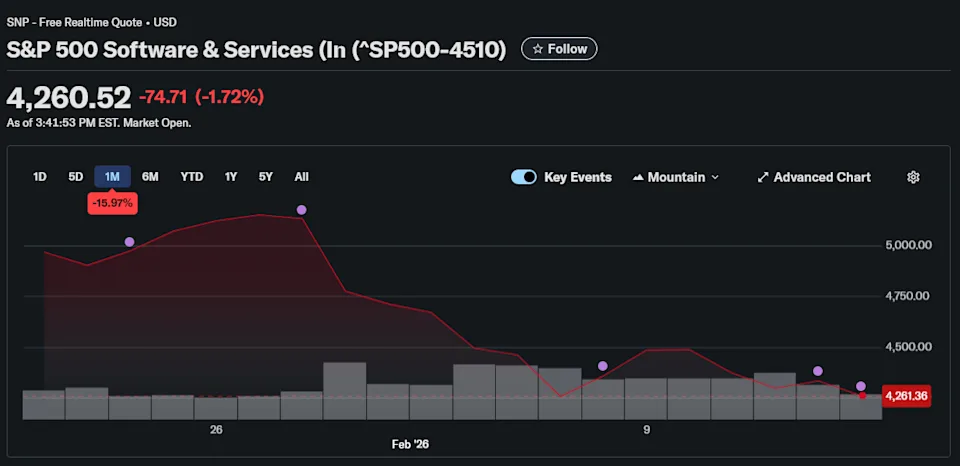Click the mountain icon beside chart type
This screenshot has width=960, height=466.
pyautogui.click(x=638, y=177)
